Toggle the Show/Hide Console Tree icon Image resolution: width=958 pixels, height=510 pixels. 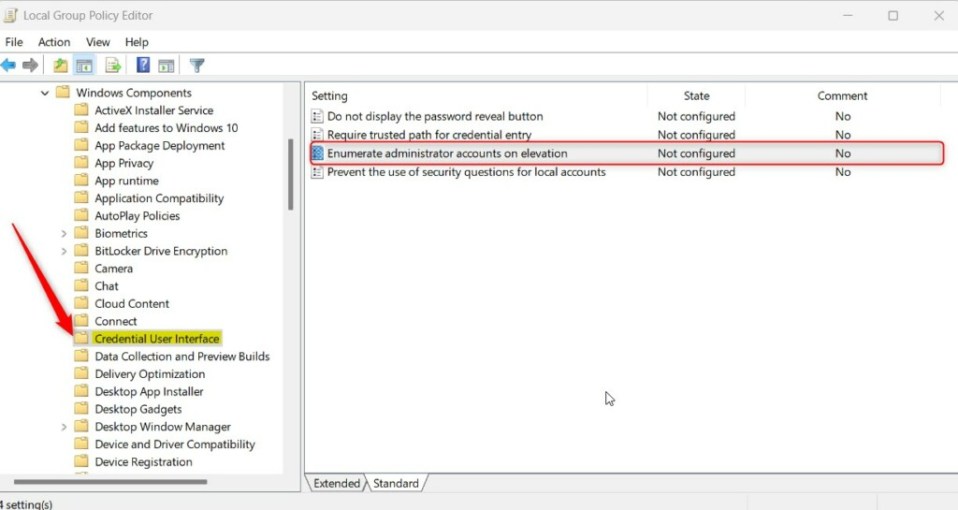pyautogui.click(x=84, y=65)
